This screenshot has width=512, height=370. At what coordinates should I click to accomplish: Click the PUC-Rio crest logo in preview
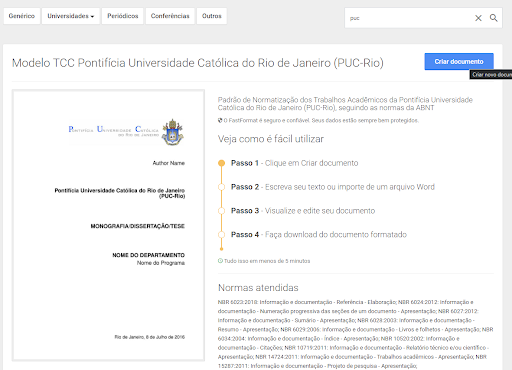tap(173, 132)
